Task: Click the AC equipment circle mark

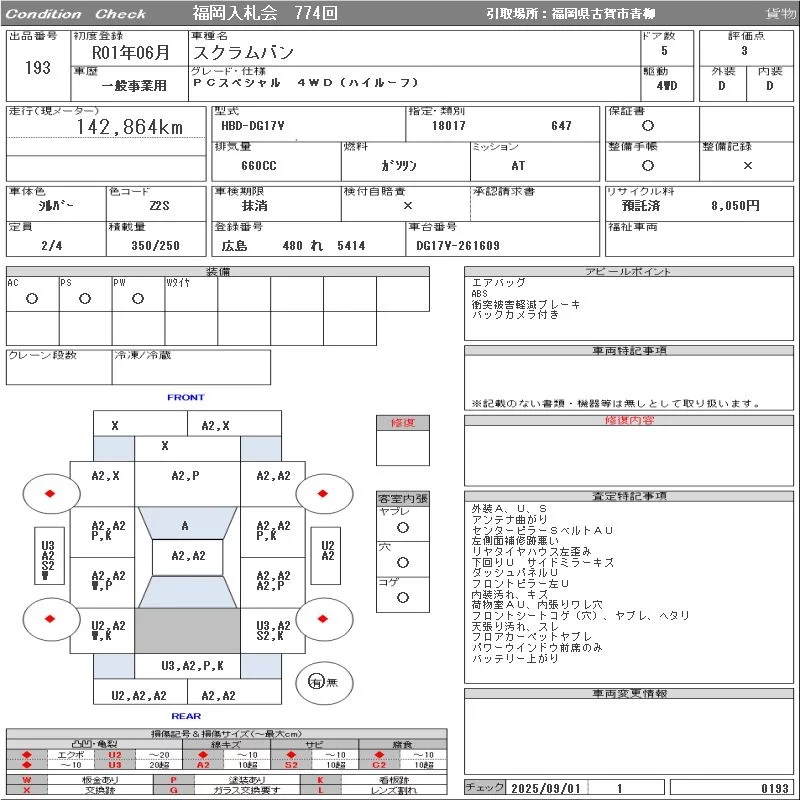Action: point(32,298)
